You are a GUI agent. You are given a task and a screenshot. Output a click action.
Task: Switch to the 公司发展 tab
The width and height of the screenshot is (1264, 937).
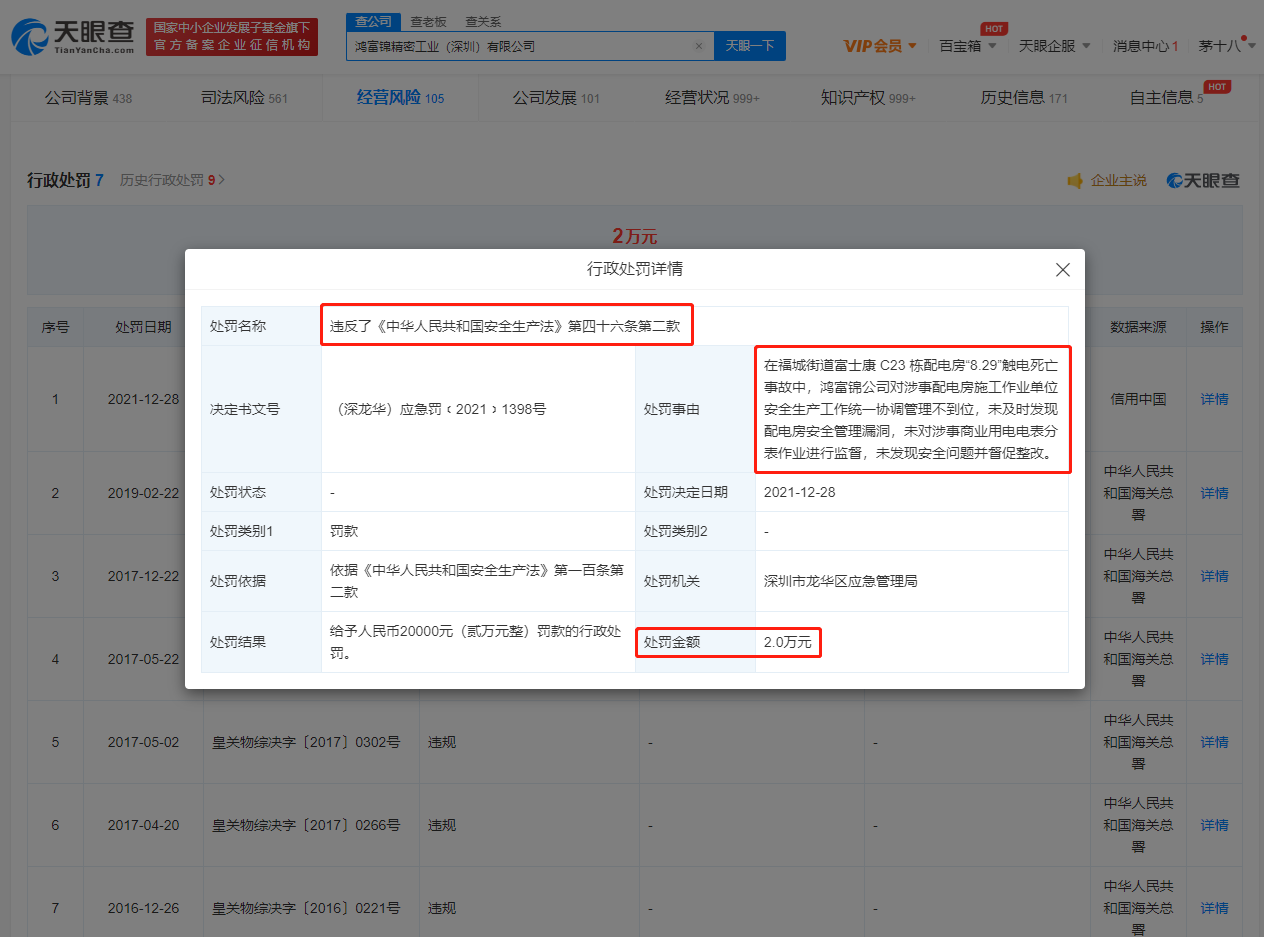tap(556, 98)
